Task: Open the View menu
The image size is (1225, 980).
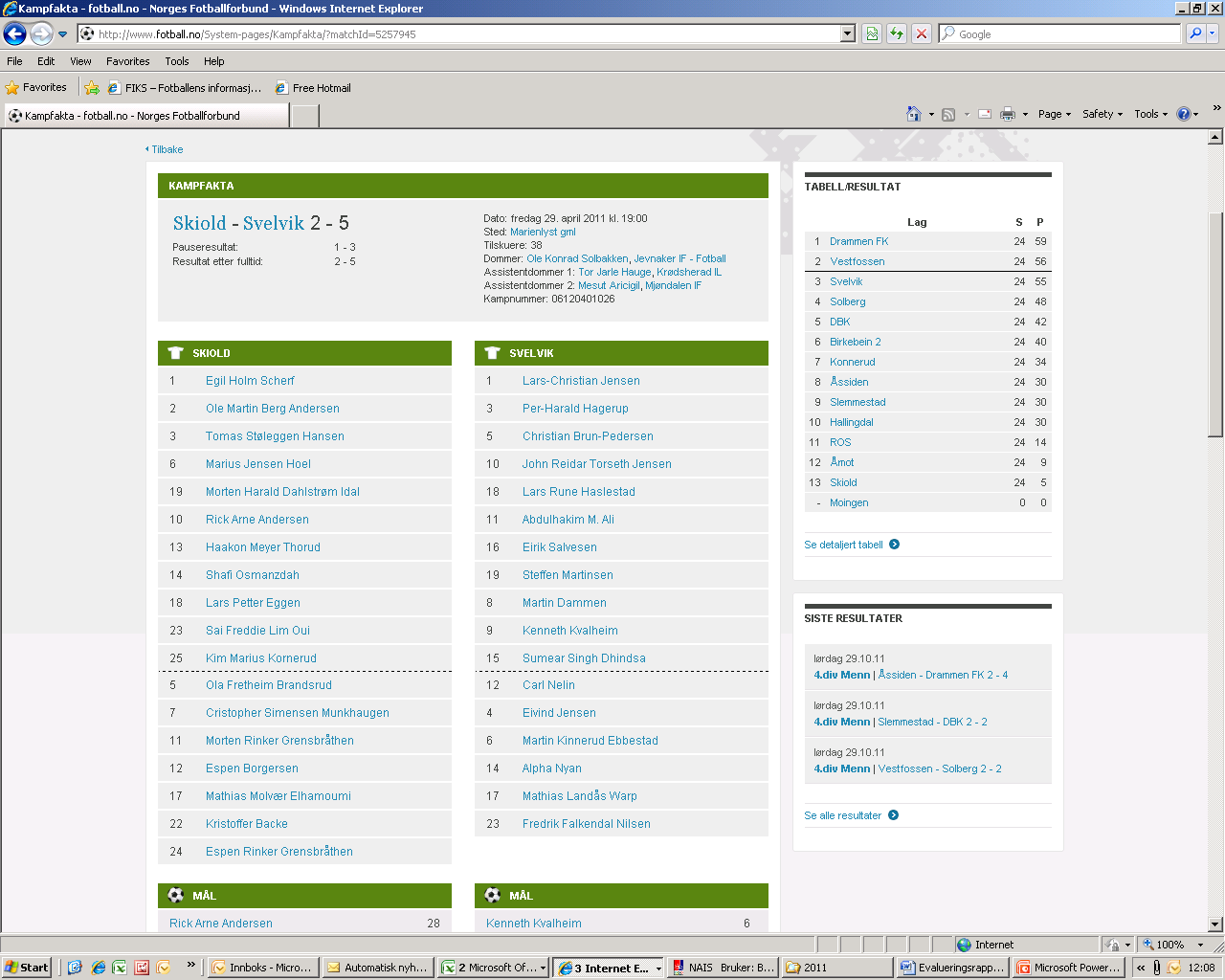Action: coord(80,61)
